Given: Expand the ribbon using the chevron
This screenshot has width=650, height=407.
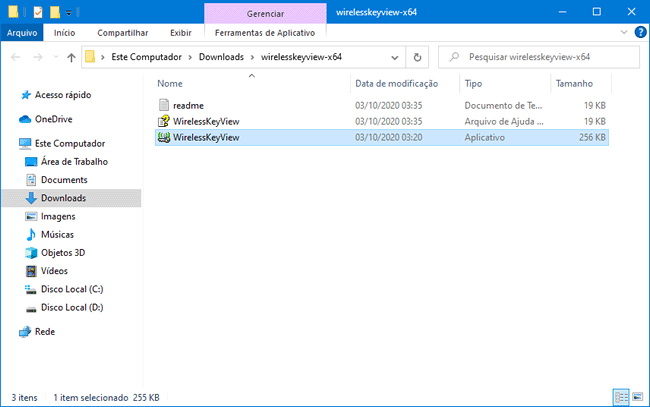Looking at the screenshot, I should (x=624, y=32).
